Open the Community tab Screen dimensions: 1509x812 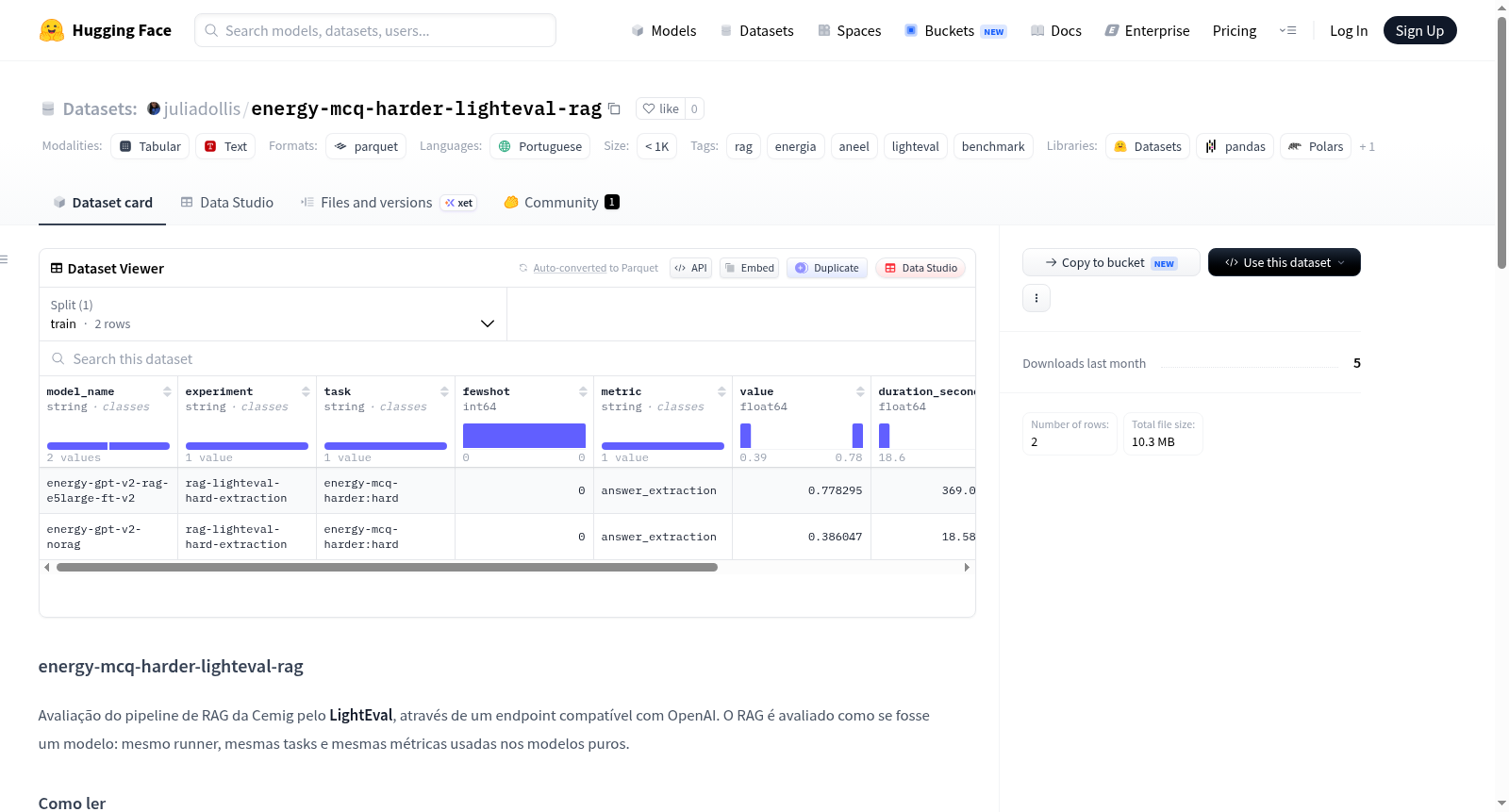click(561, 203)
